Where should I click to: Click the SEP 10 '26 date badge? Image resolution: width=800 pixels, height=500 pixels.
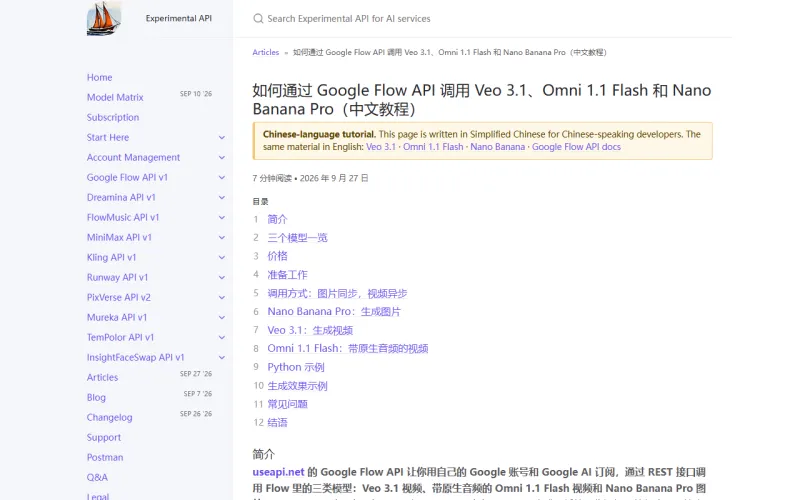[196, 94]
